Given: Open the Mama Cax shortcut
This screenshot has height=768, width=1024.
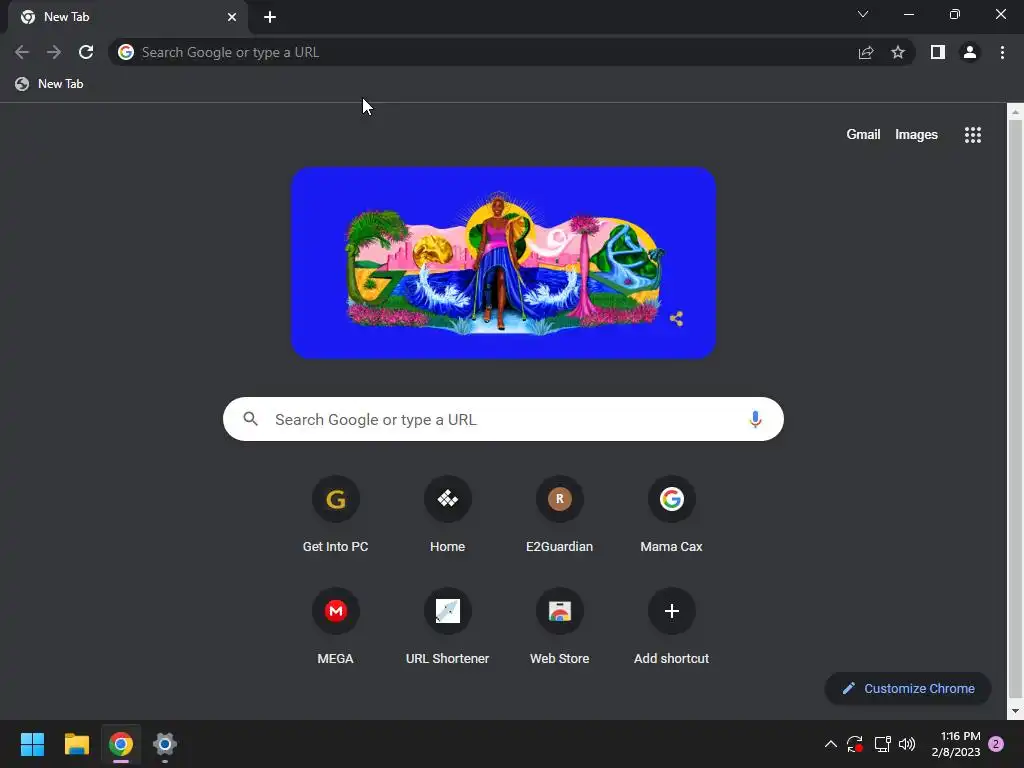Looking at the screenshot, I should (x=671, y=515).
